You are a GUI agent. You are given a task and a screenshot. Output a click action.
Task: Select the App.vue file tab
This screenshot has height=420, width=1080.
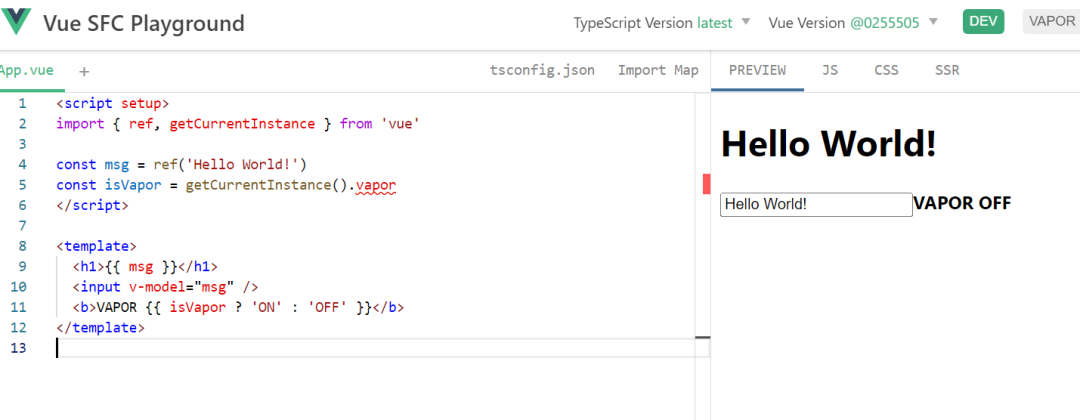pos(27,70)
